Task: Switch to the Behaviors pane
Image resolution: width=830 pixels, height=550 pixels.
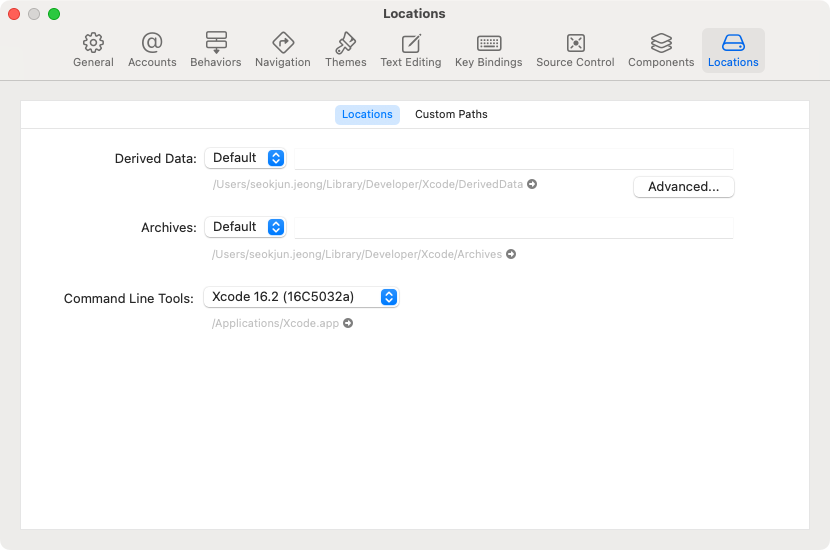Action: click(215, 50)
